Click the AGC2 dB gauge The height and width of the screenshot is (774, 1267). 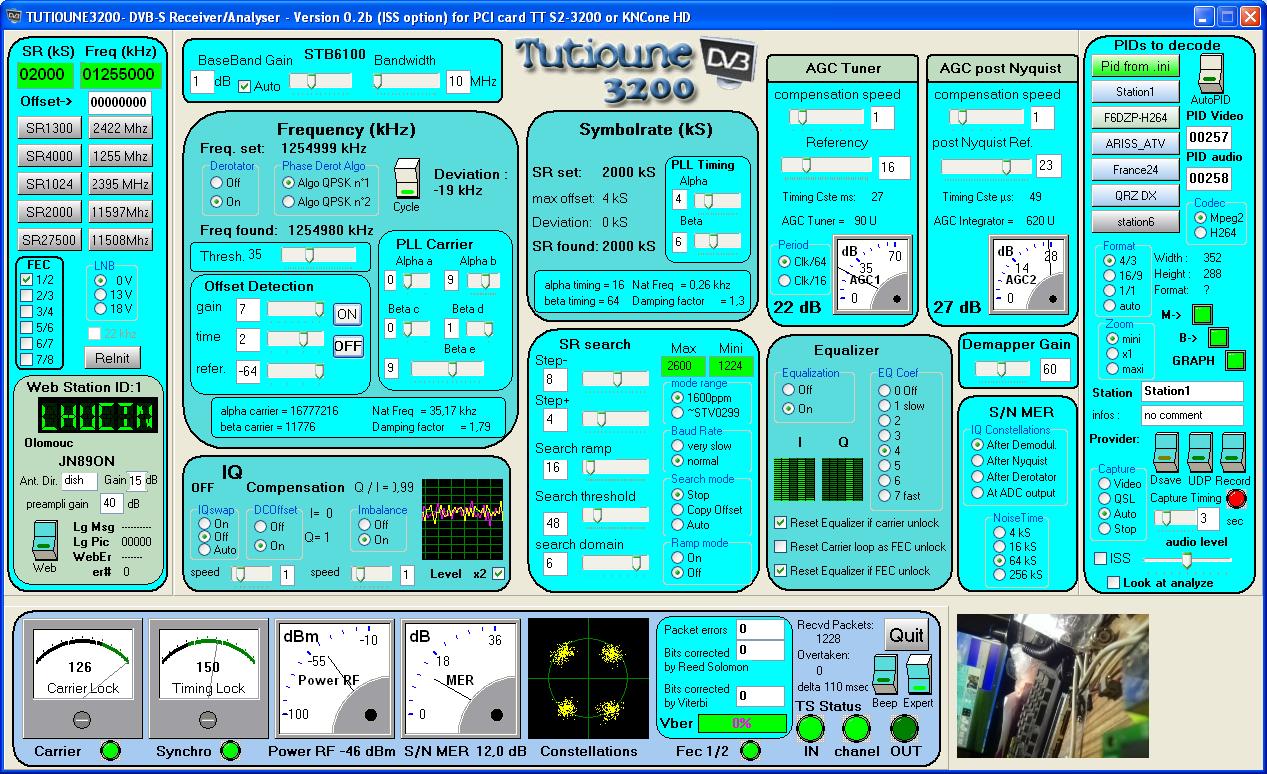pos(1028,275)
